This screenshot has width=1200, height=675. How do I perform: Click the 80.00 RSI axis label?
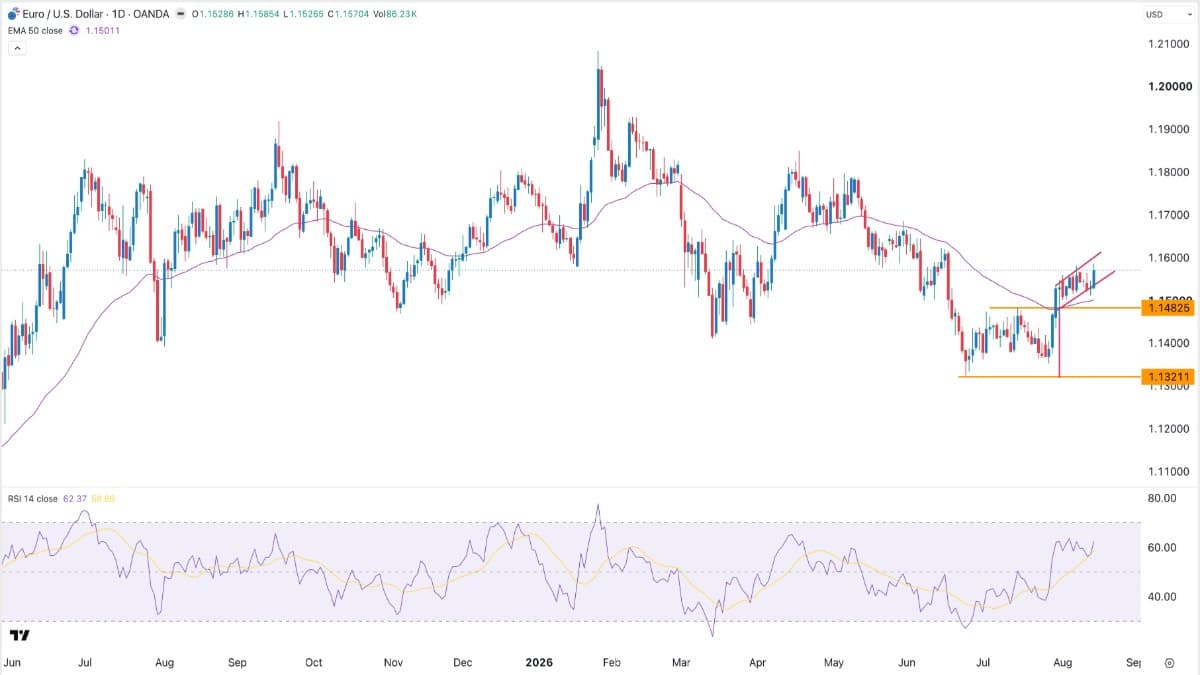click(x=1161, y=498)
